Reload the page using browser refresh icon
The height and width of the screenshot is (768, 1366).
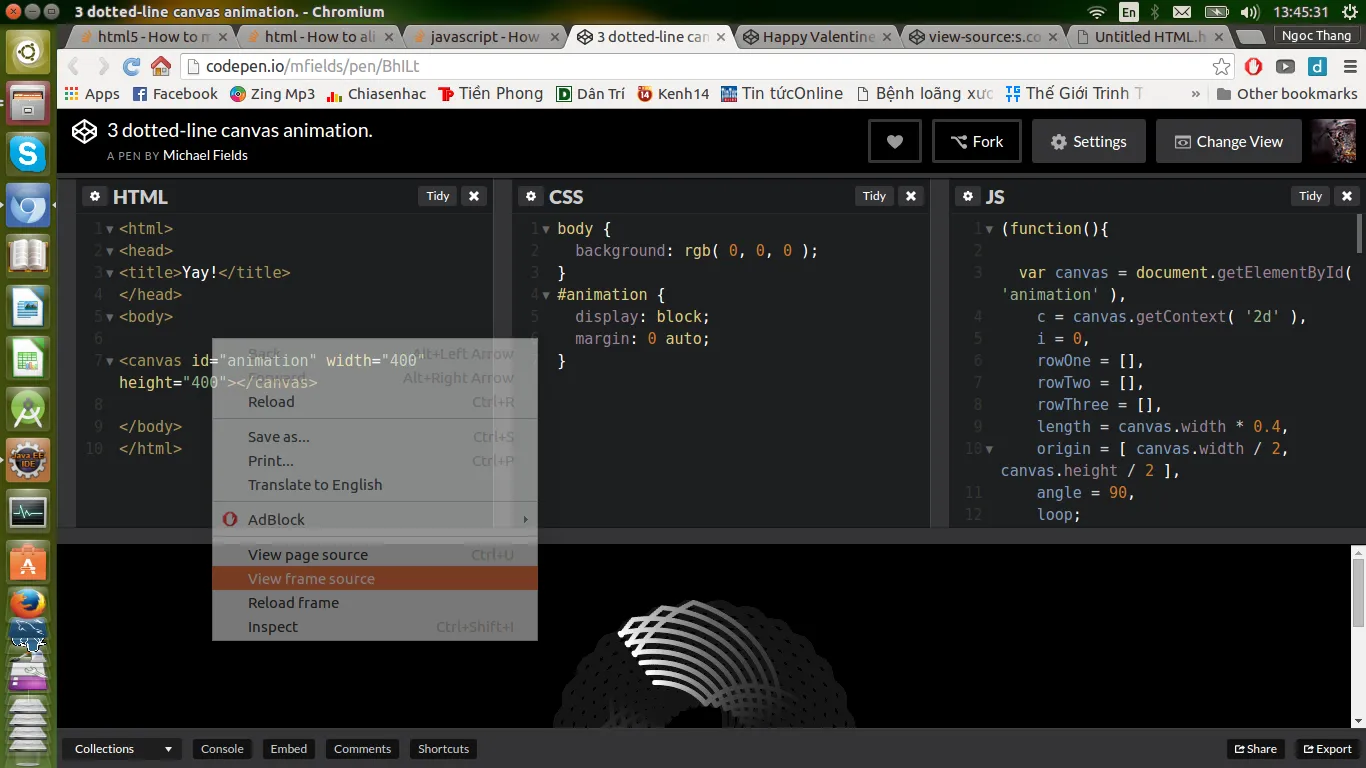coord(131,67)
